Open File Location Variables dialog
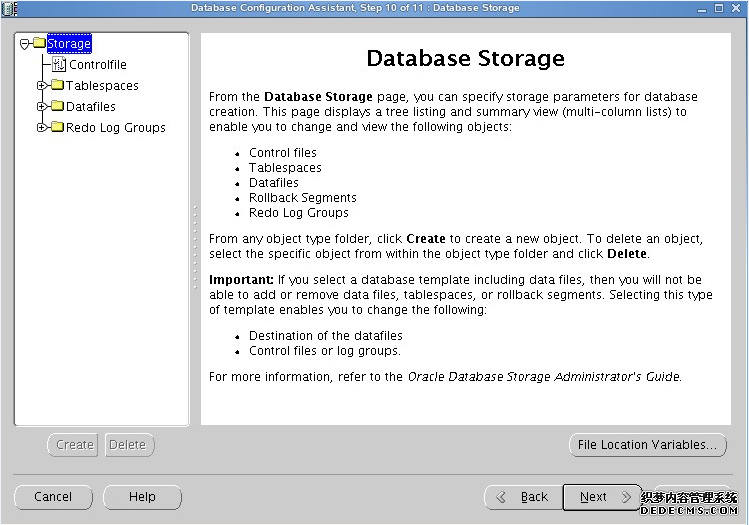This screenshot has width=749, height=525. pos(647,445)
